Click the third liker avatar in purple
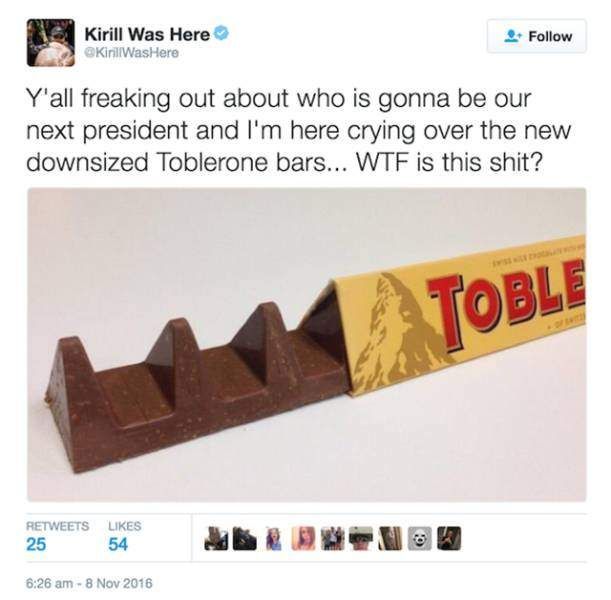Image resolution: width=611 pixels, height=600 pixels. click(x=274, y=538)
